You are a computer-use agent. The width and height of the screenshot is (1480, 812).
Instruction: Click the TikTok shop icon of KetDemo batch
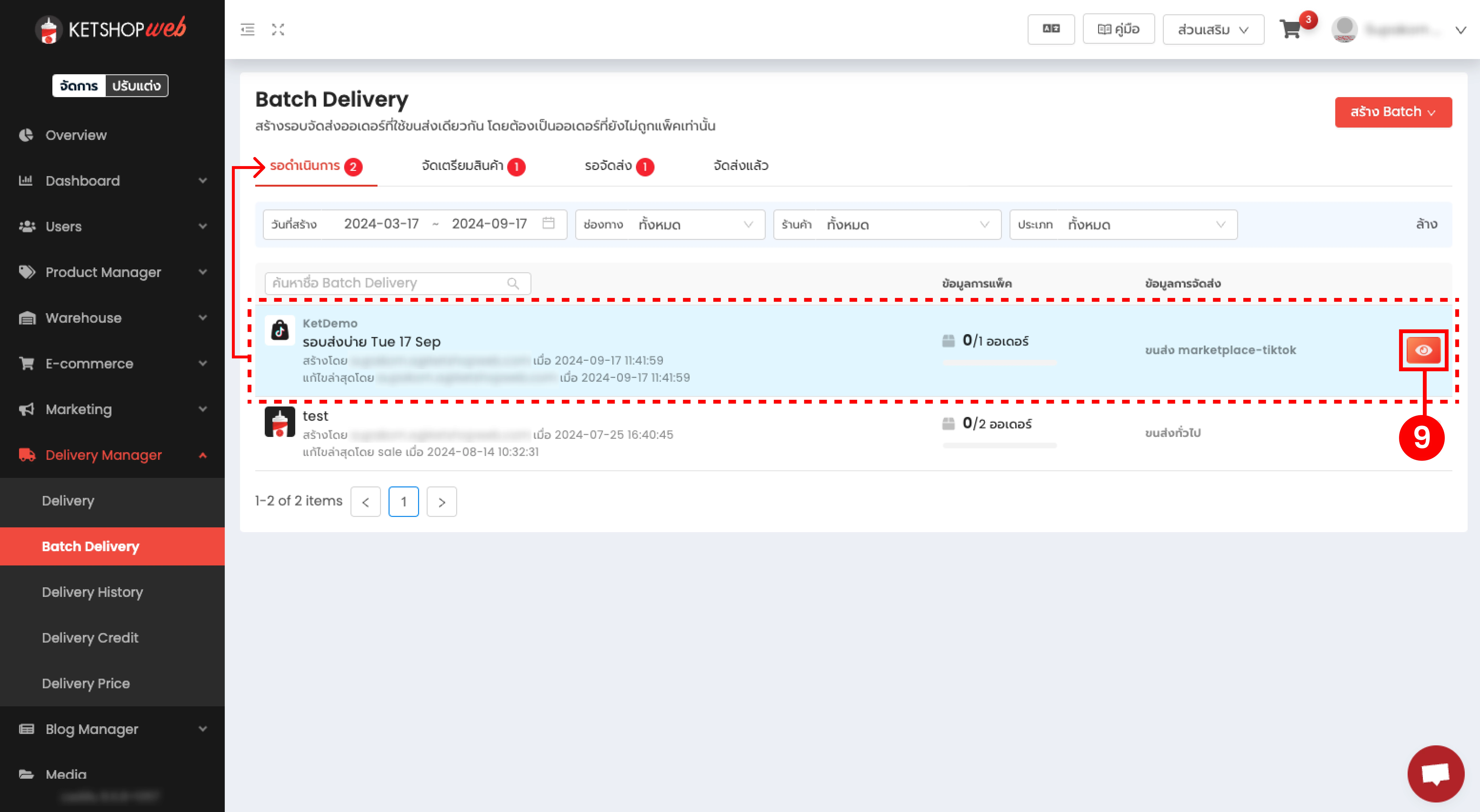click(280, 330)
